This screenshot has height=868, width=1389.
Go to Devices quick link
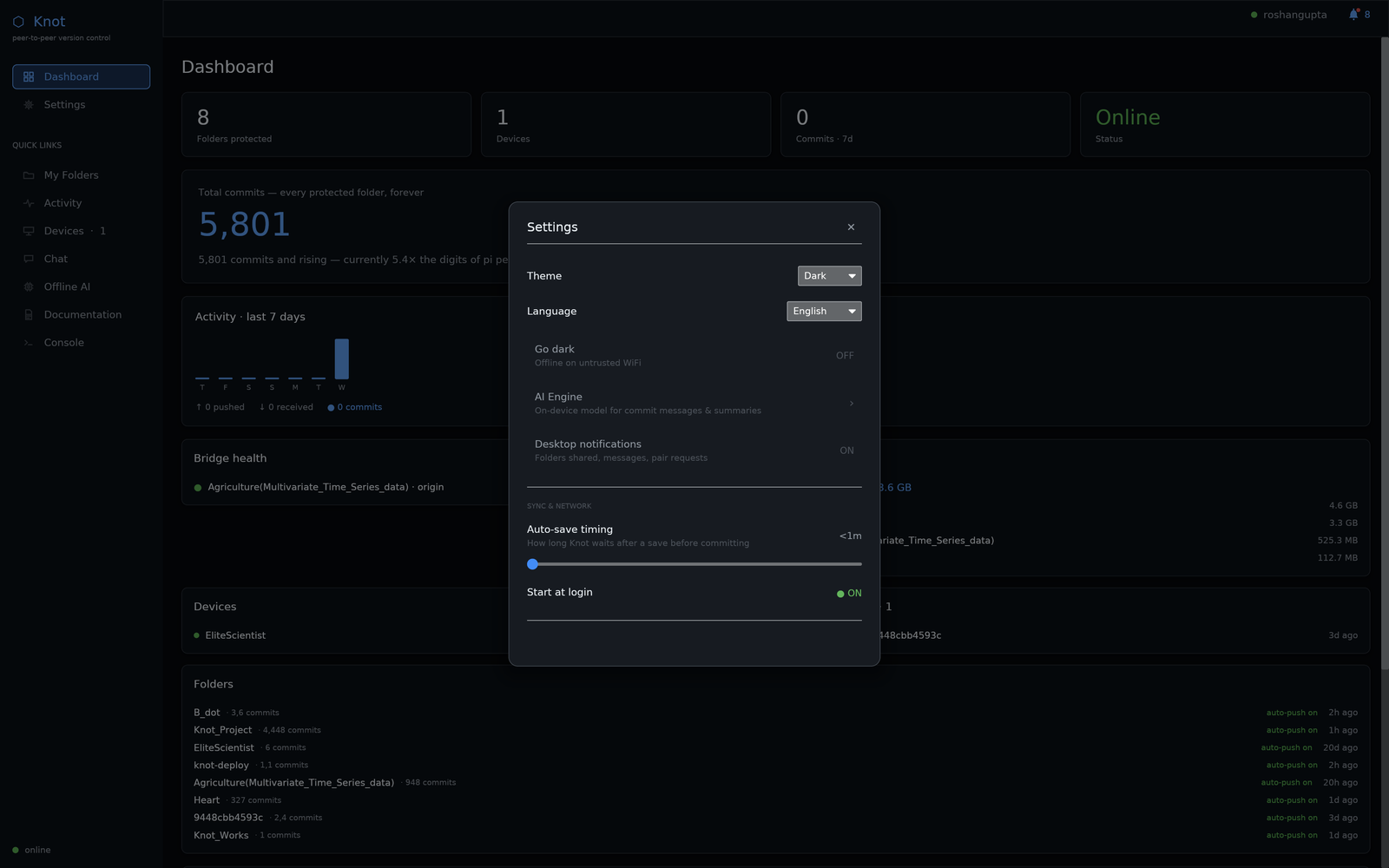(81, 231)
